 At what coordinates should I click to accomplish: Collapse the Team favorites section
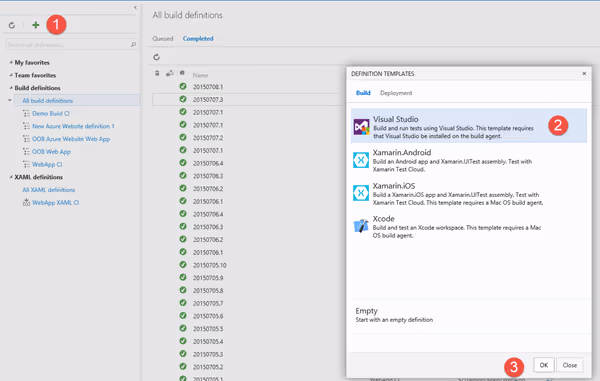coord(11,75)
